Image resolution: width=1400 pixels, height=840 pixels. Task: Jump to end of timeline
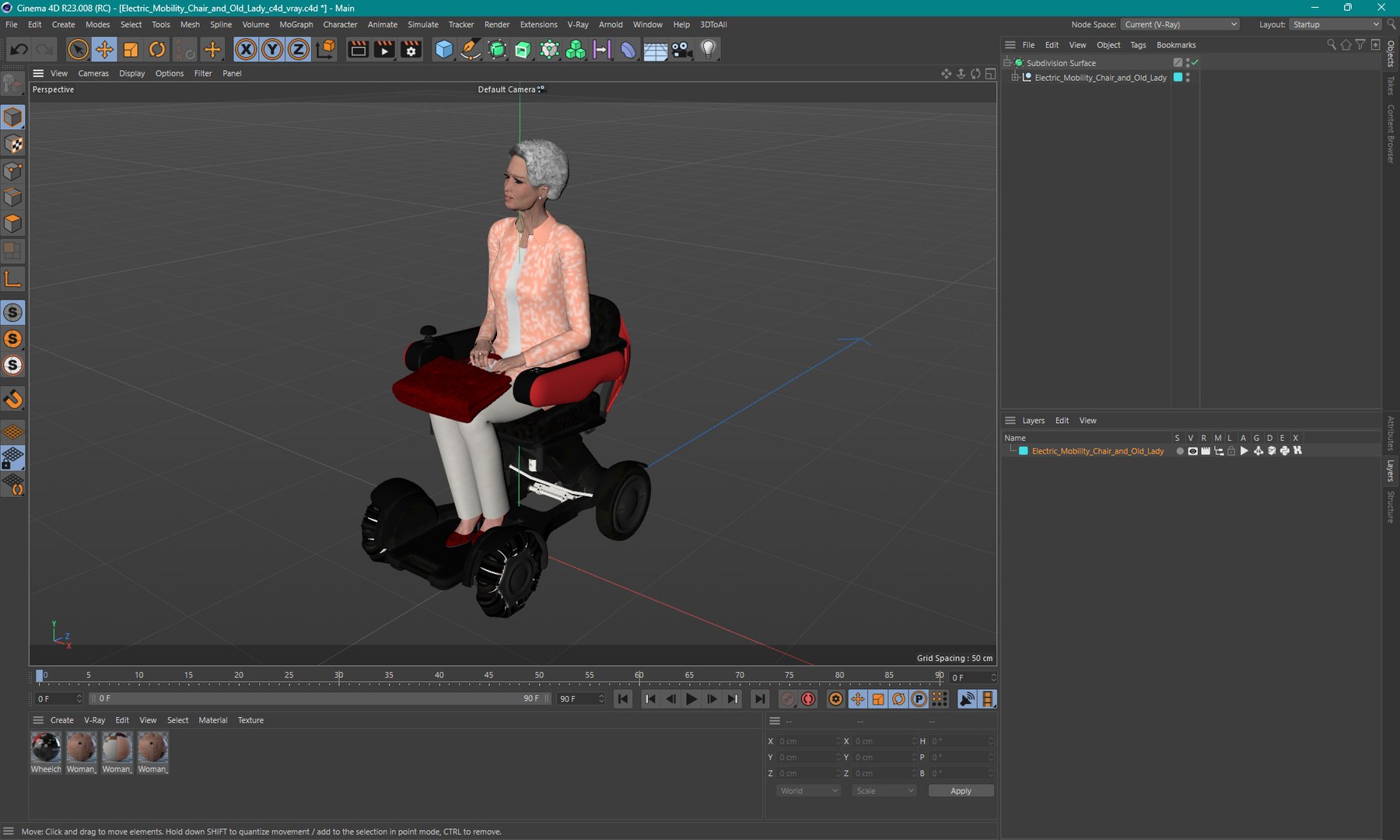(x=760, y=699)
